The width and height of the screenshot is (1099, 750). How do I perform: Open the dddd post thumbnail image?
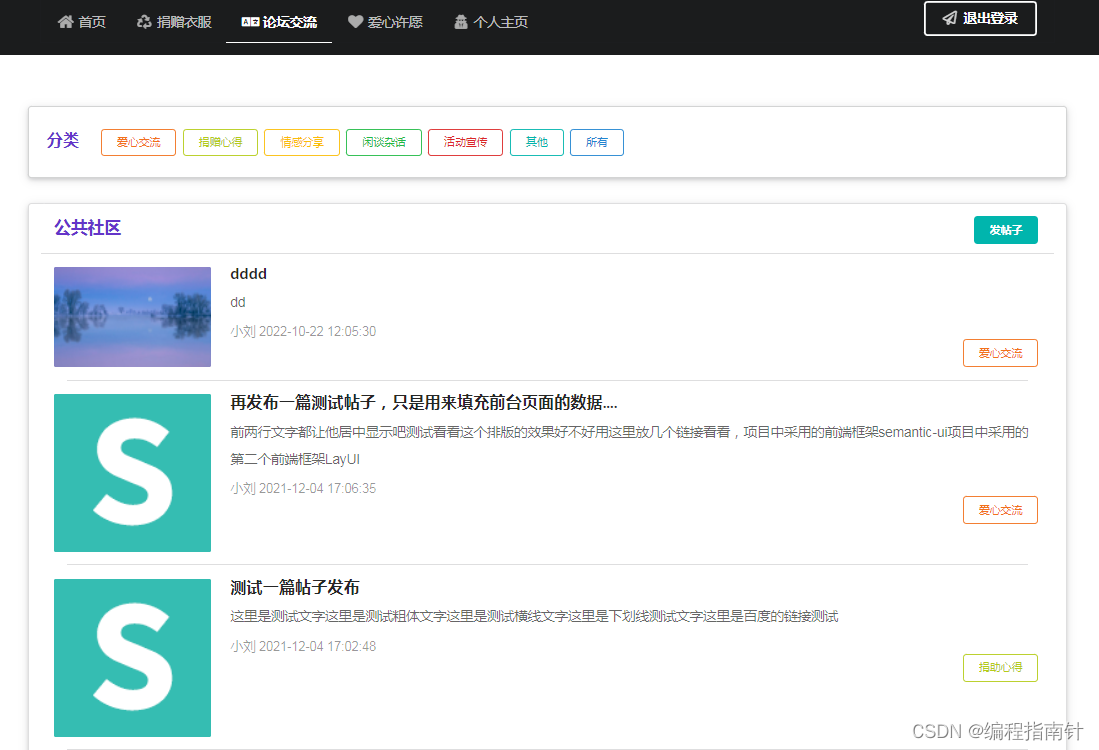pos(132,317)
